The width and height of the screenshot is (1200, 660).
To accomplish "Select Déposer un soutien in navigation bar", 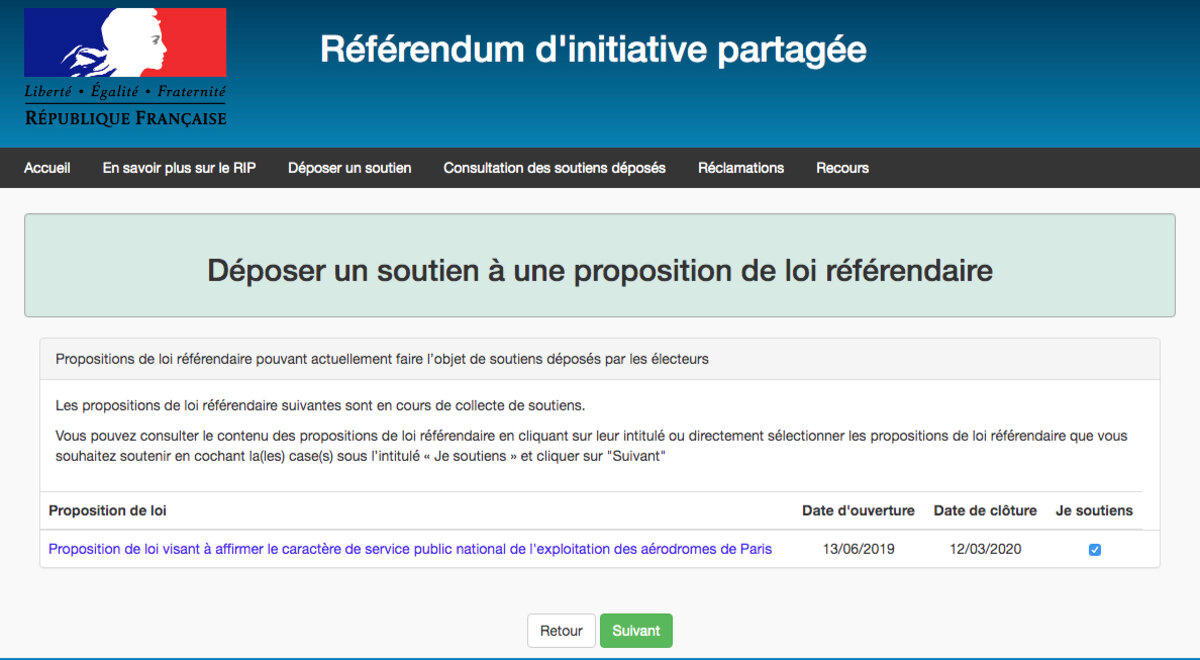I will click(349, 168).
